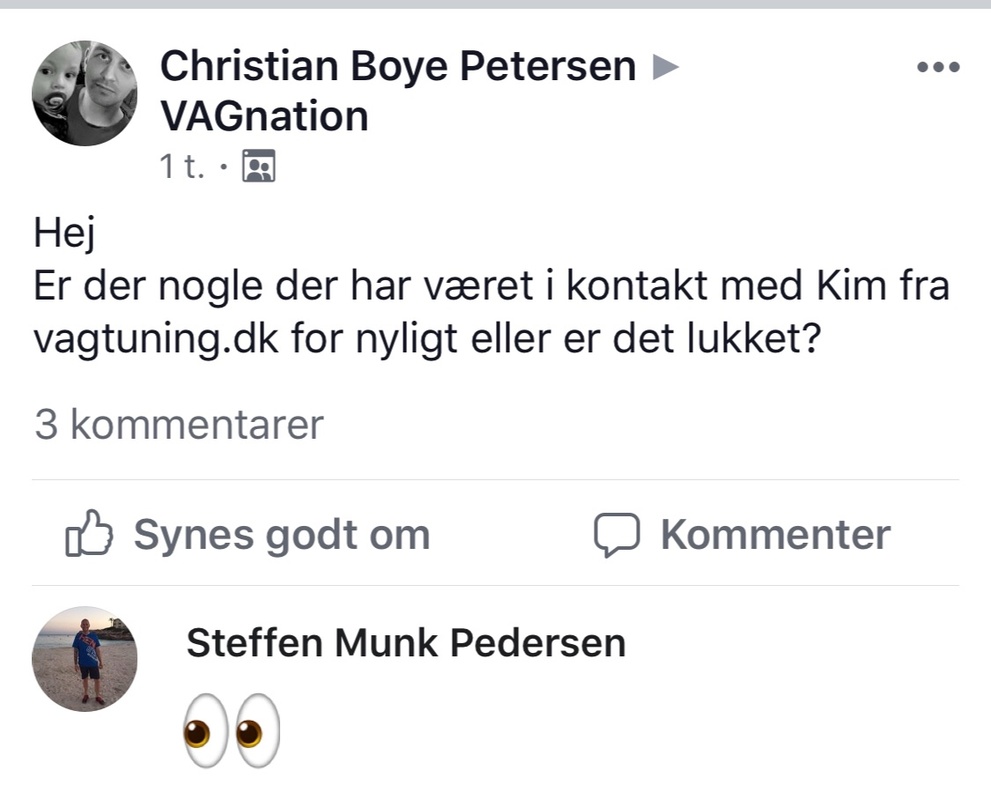The width and height of the screenshot is (991, 800).
Task: Click the group audience icon beside timestamp
Action: pos(260,167)
